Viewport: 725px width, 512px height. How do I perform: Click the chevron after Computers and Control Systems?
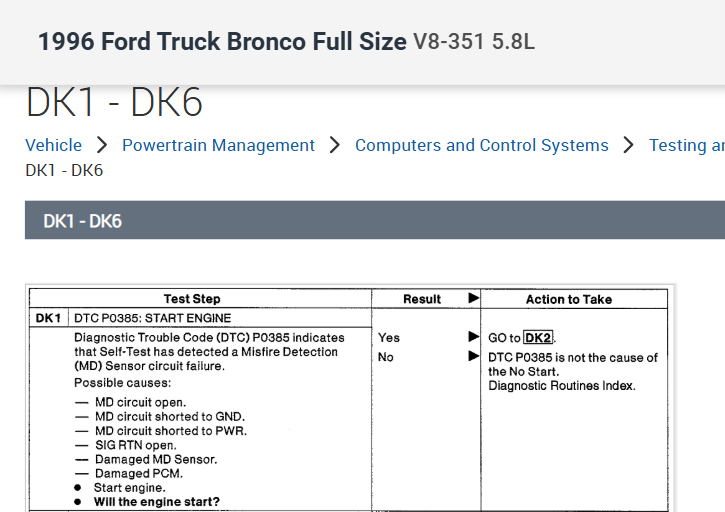click(x=628, y=145)
